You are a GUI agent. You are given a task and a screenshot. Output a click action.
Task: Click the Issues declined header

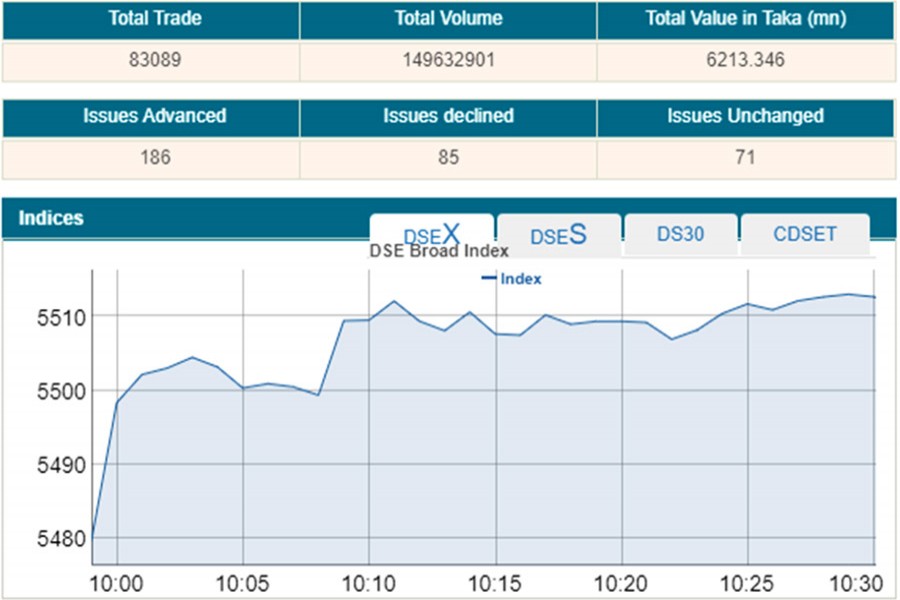(x=448, y=116)
